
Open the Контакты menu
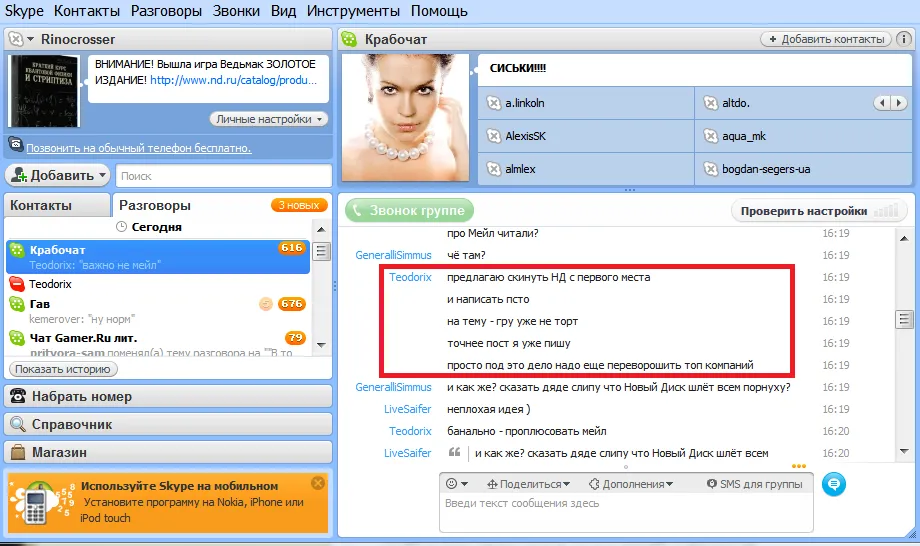click(x=87, y=11)
